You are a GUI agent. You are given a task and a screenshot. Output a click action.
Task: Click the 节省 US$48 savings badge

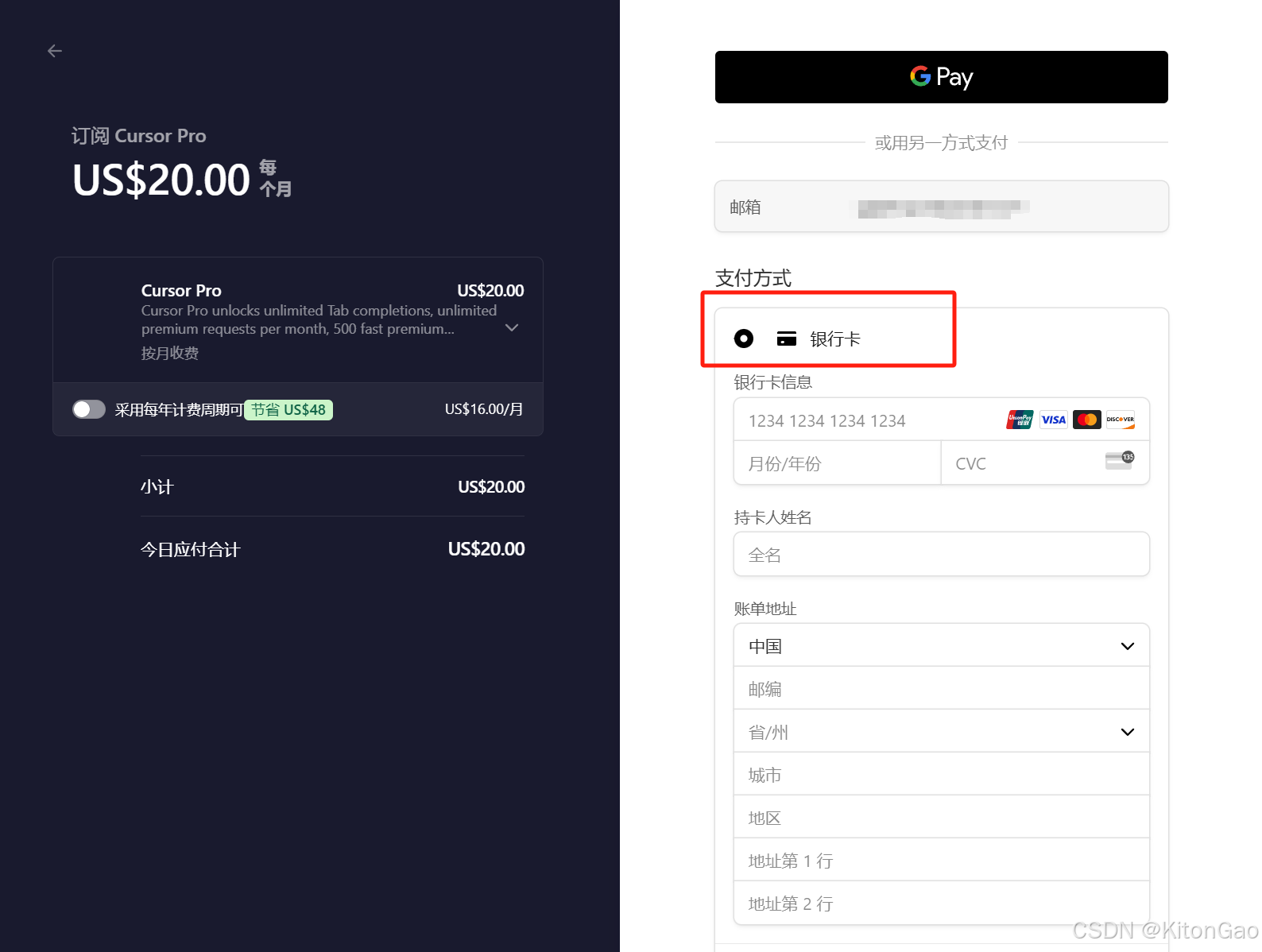288,410
